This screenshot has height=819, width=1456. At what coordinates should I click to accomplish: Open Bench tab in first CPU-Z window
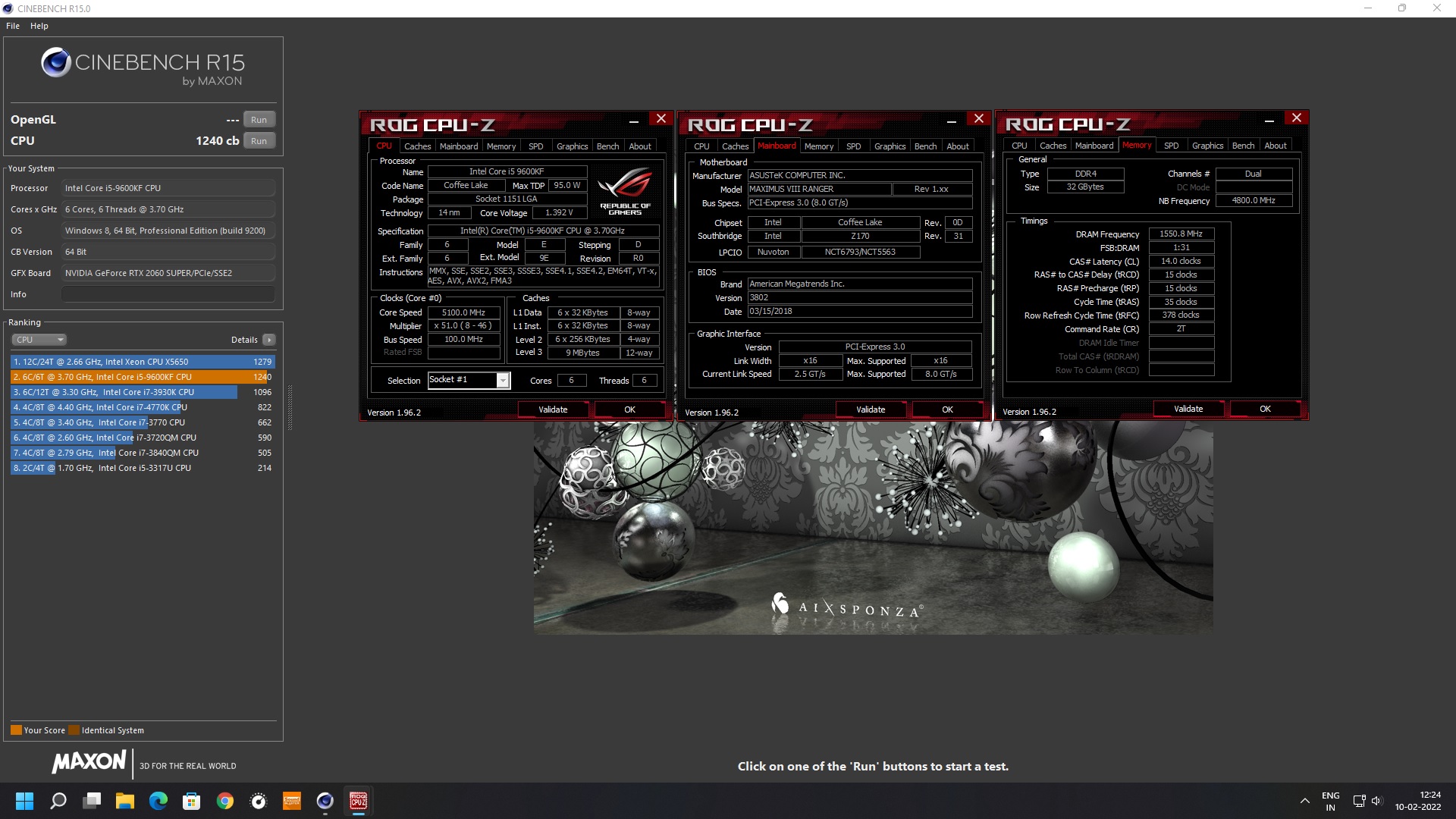(x=608, y=146)
